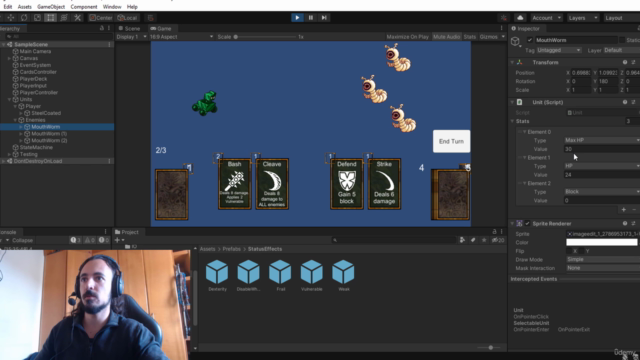Toggle Local handle rotation button
The height and width of the screenshot is (360, 640).
click(x=127, y=18)
